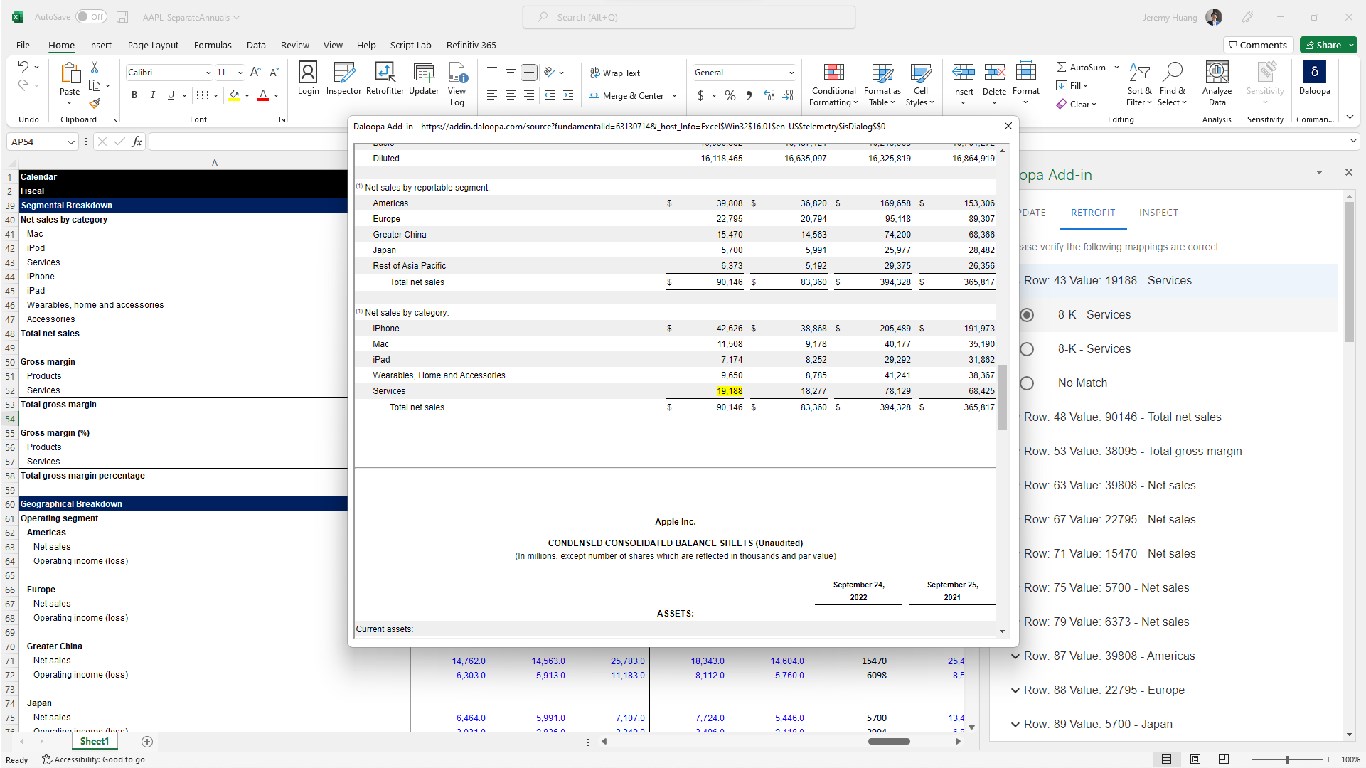Switch to the INSPECT tab in add-in
1366x768 pixels.
coord(1158,212)
